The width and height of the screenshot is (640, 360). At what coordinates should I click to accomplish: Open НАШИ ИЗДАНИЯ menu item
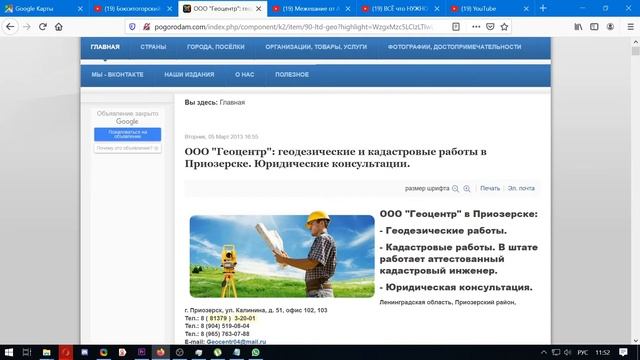(x=189, y=75)
